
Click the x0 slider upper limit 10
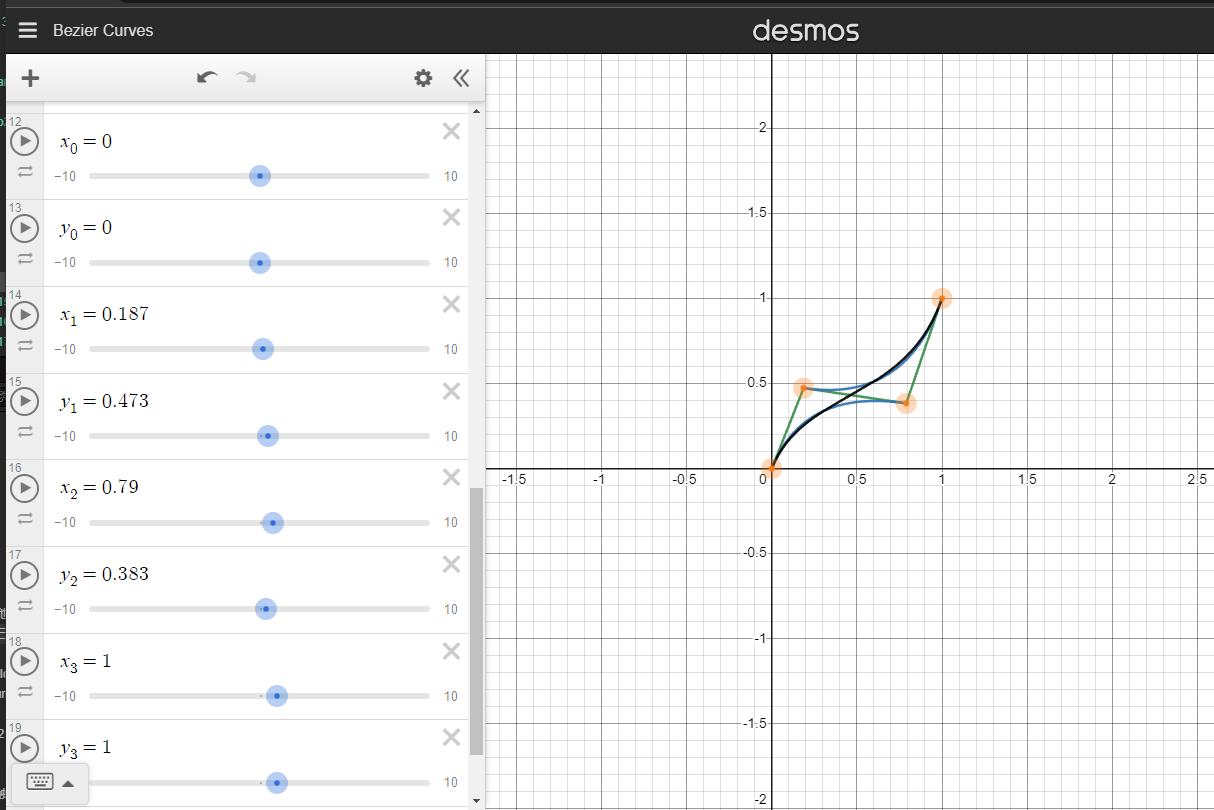coord(451,176)
